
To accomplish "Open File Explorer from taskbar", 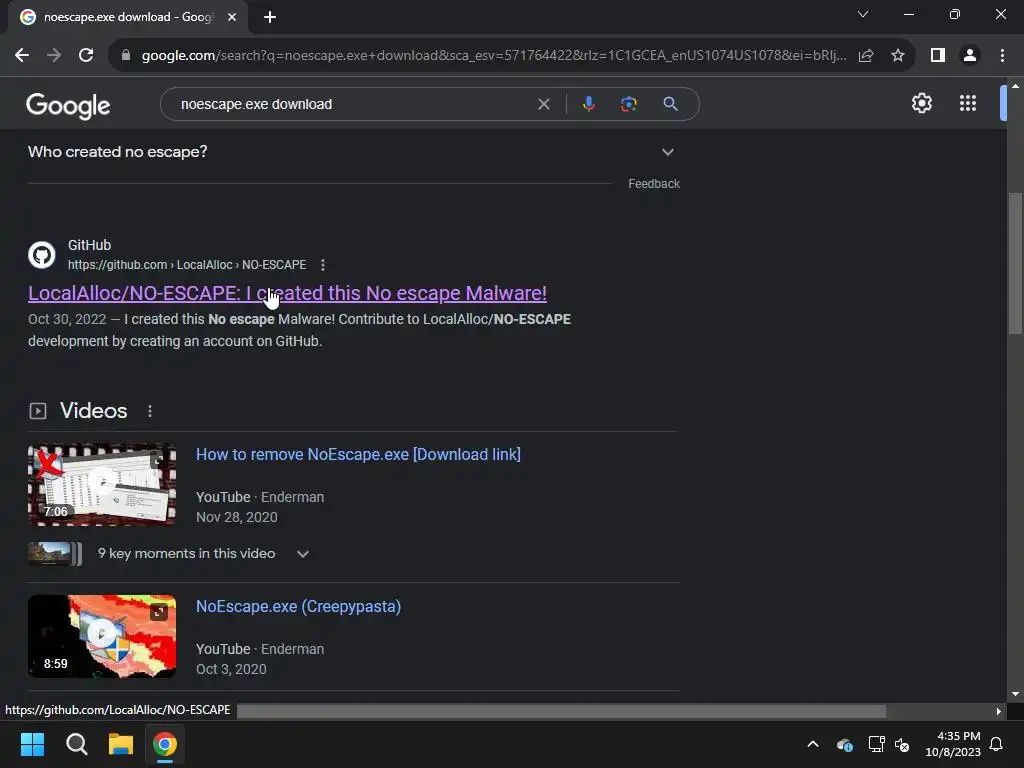I will coord(121,744).
